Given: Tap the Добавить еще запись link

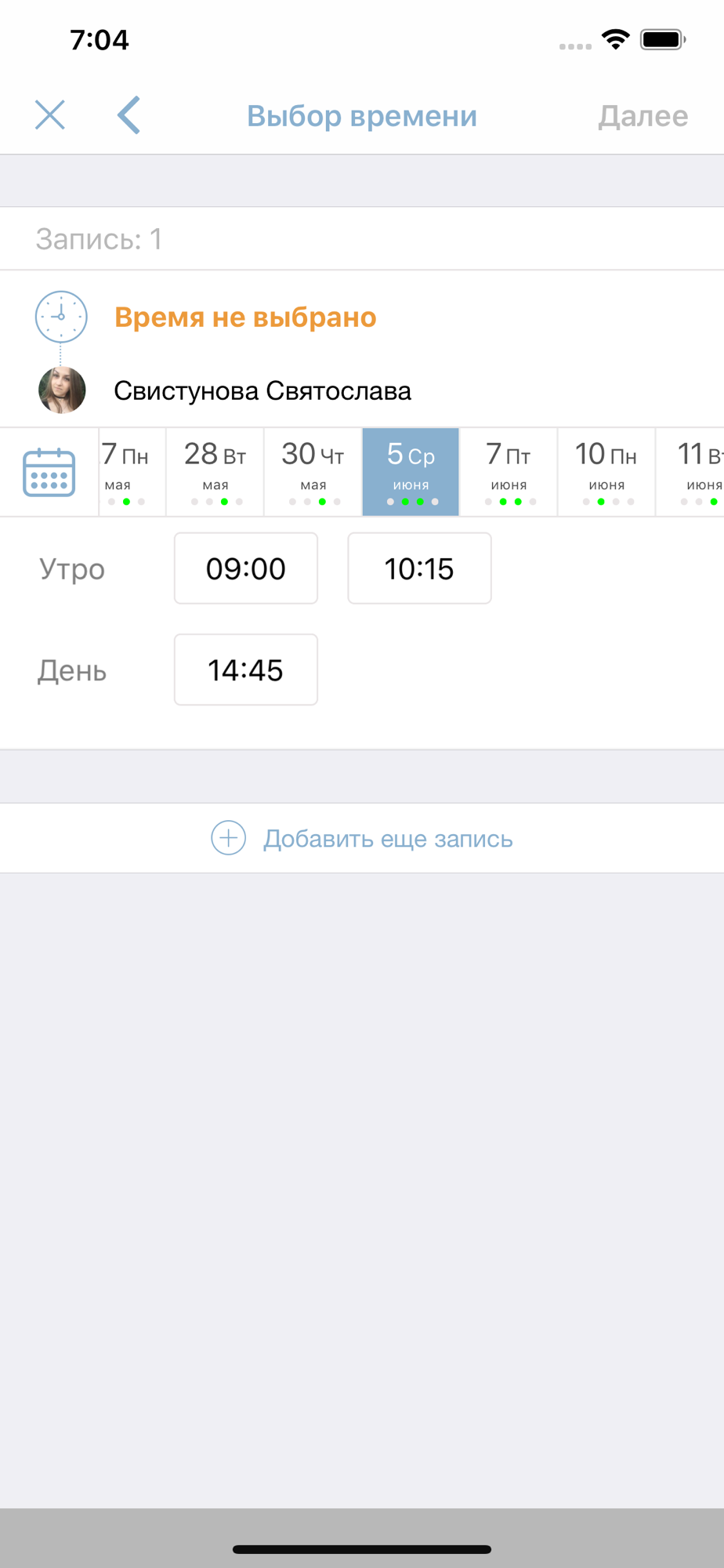Looking at the screenshot, I should click(x=388, y=839).
